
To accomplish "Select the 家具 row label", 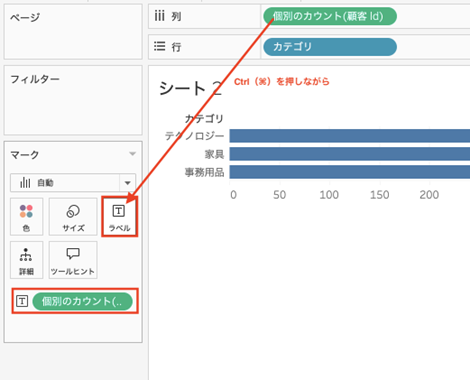I will point(214,154).
